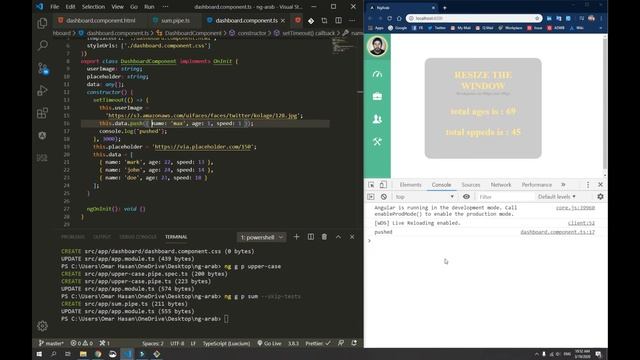Image resolution: width=640 pixels, height=360 pixels.
Task: Close the DevTools panel
Action: tap(600, 185)
